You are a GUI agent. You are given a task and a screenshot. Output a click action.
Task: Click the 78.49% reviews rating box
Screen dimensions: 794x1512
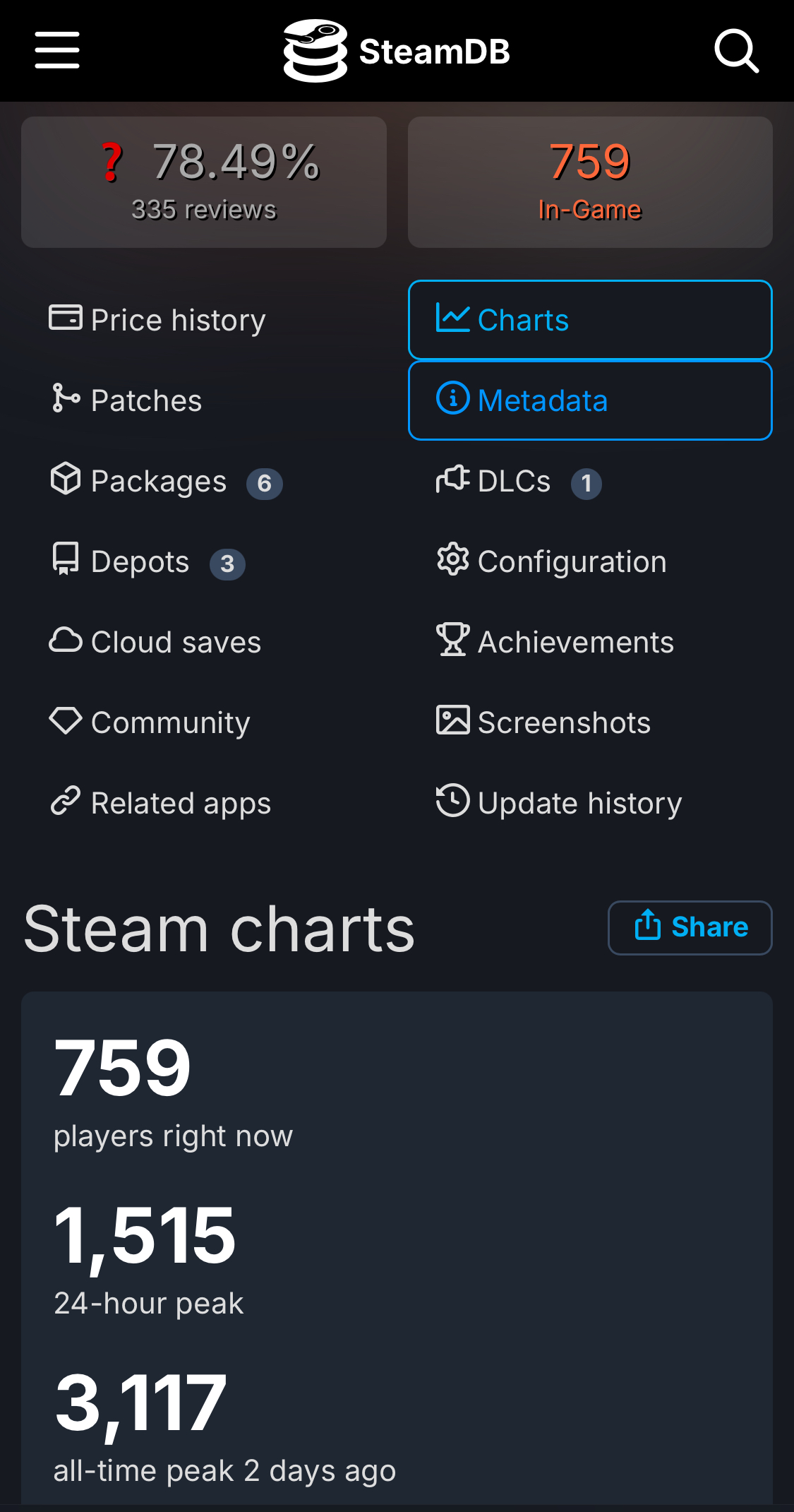pos(204,182)
